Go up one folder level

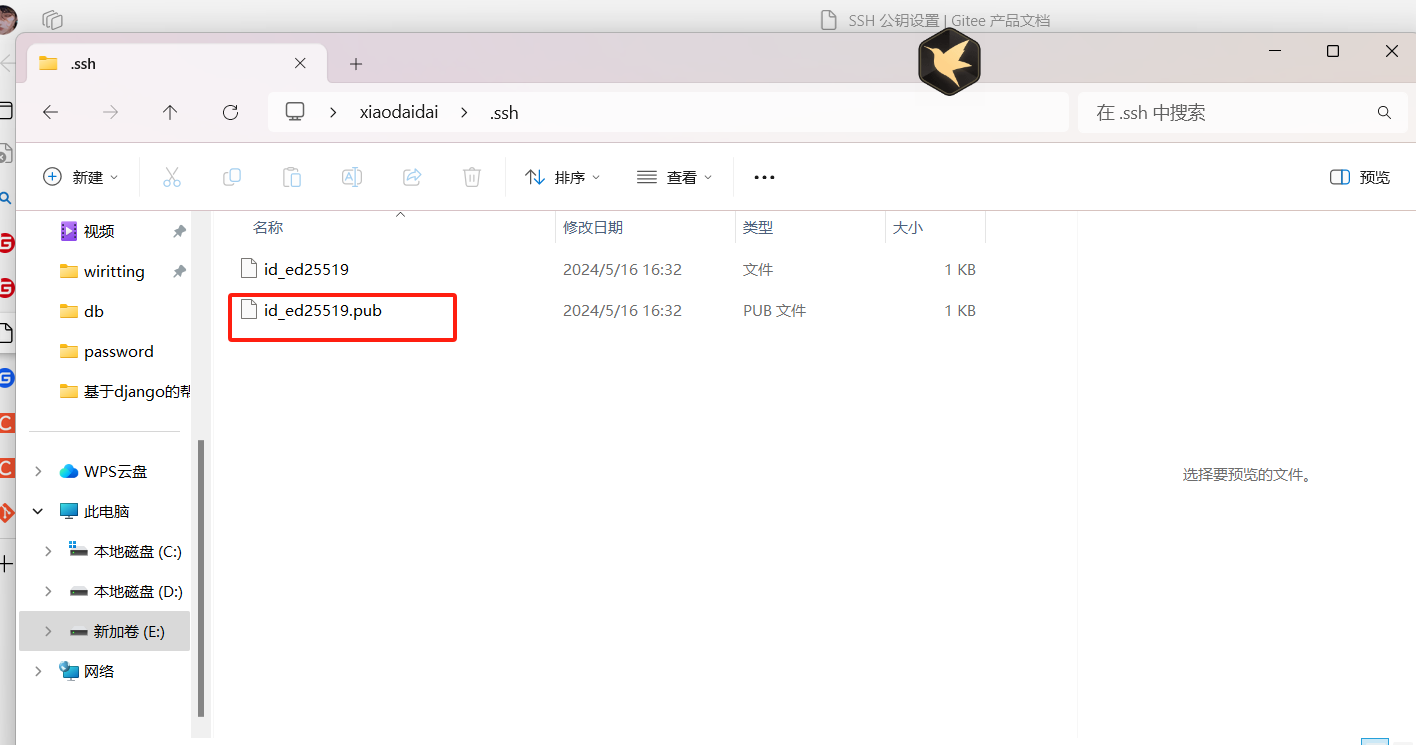click(170, 113)
